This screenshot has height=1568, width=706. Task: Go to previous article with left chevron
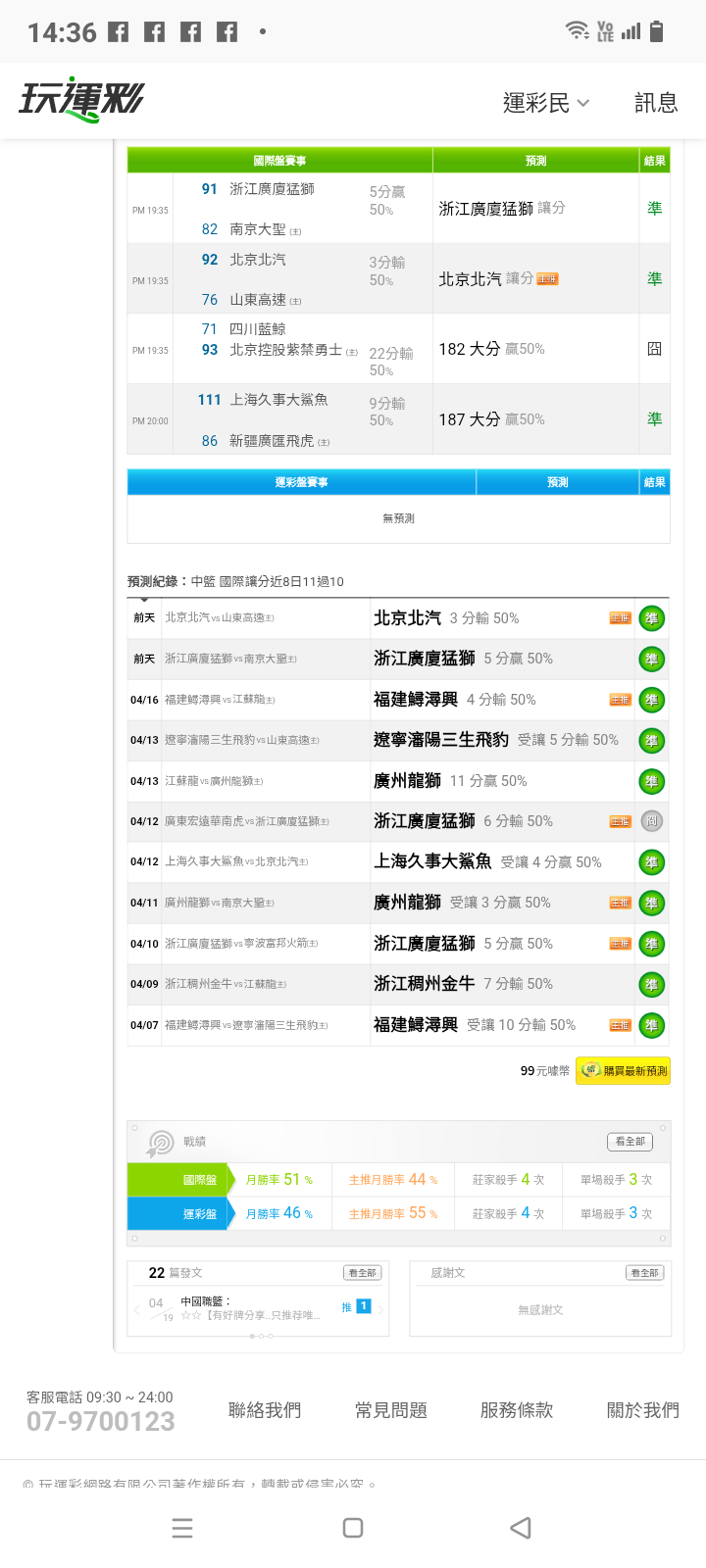coord(136,1308)
